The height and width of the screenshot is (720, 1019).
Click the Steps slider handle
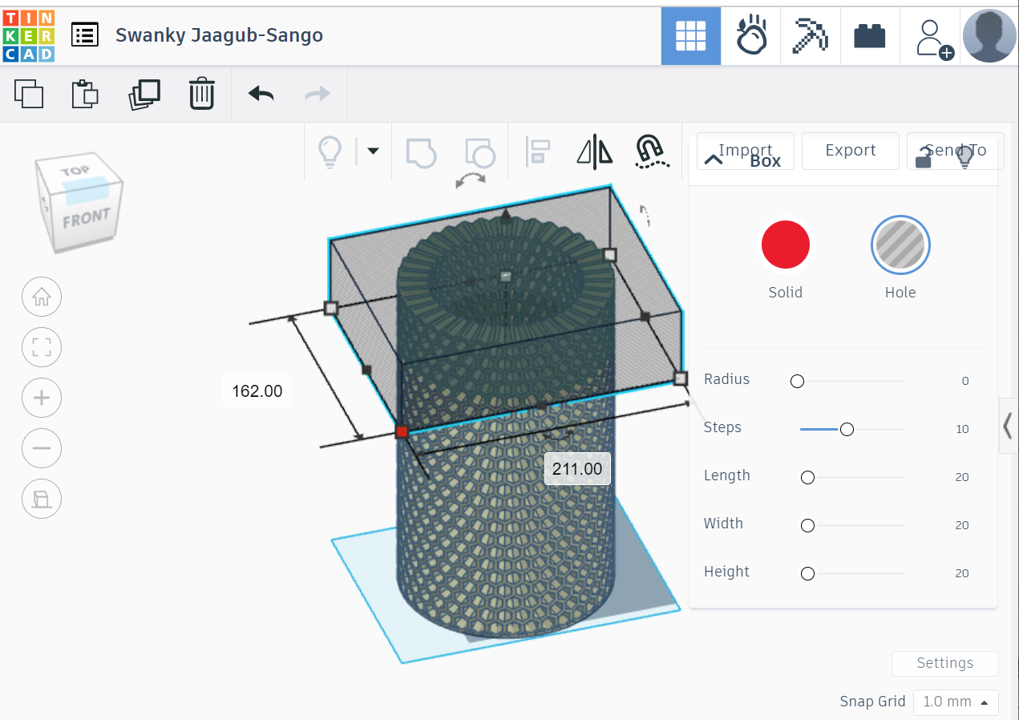(x=846, y=430)
